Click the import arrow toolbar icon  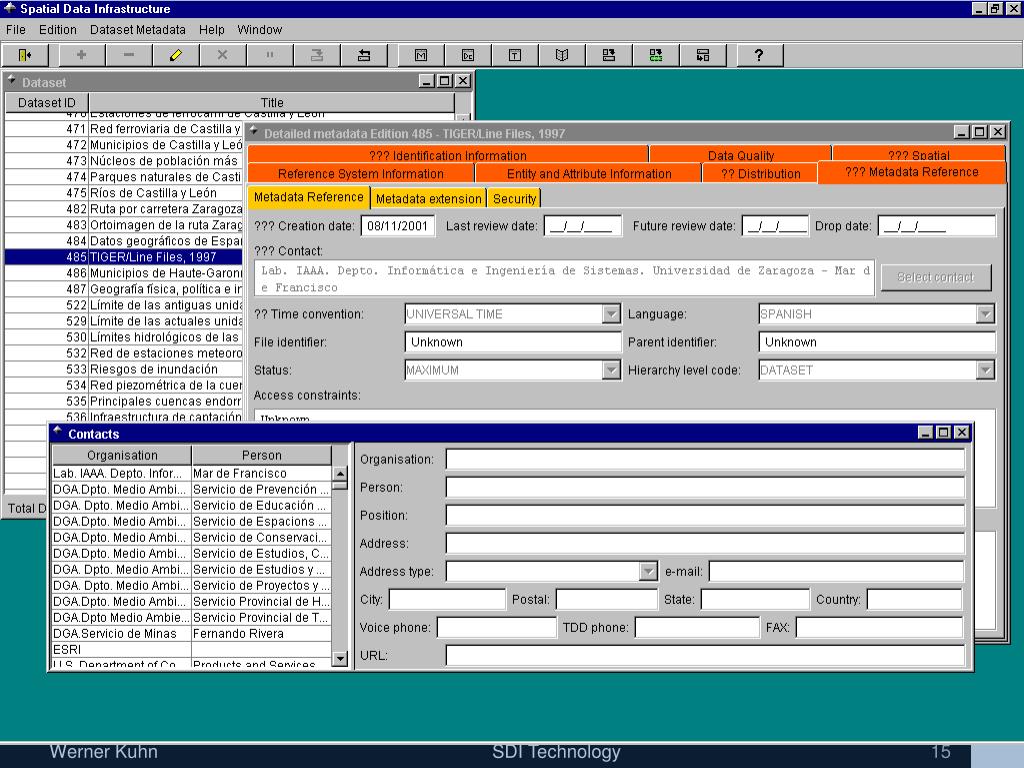click(x=364, y=56)
